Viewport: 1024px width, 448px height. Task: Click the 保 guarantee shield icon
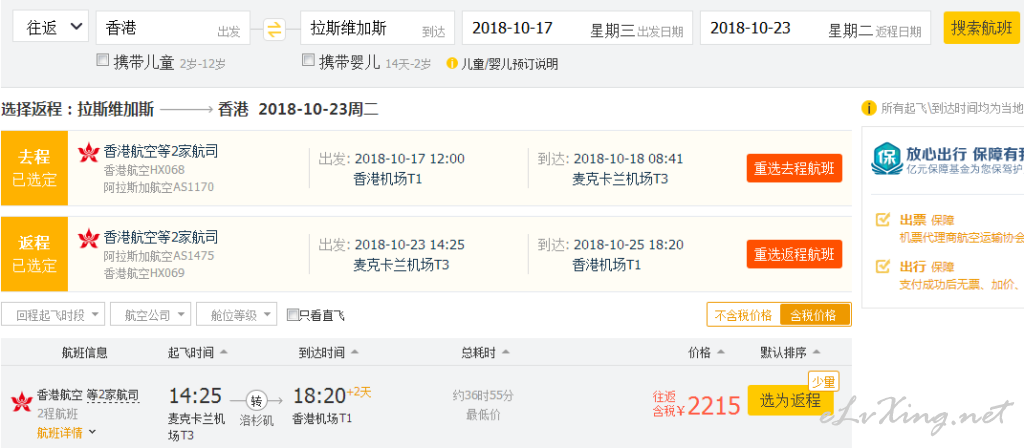point(887,159)
